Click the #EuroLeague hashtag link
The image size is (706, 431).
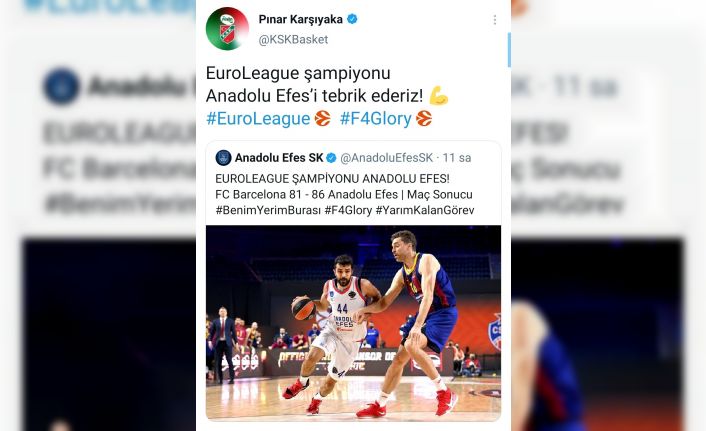point(258,118)
